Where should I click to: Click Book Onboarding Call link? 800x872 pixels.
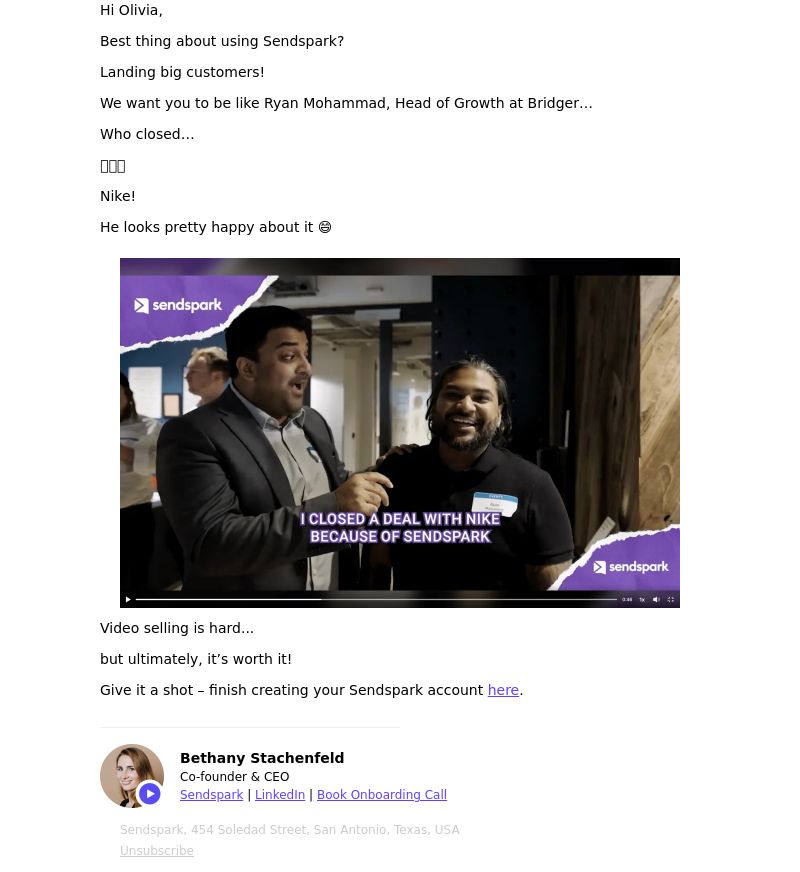[382, 795]
